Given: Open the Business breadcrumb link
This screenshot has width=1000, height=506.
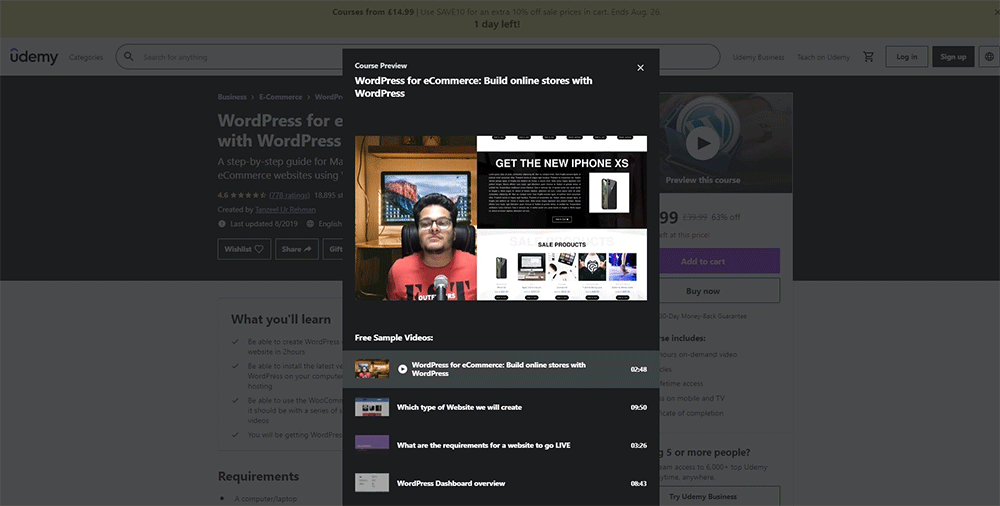Looking at the screenshot, I should coord(232,97).
